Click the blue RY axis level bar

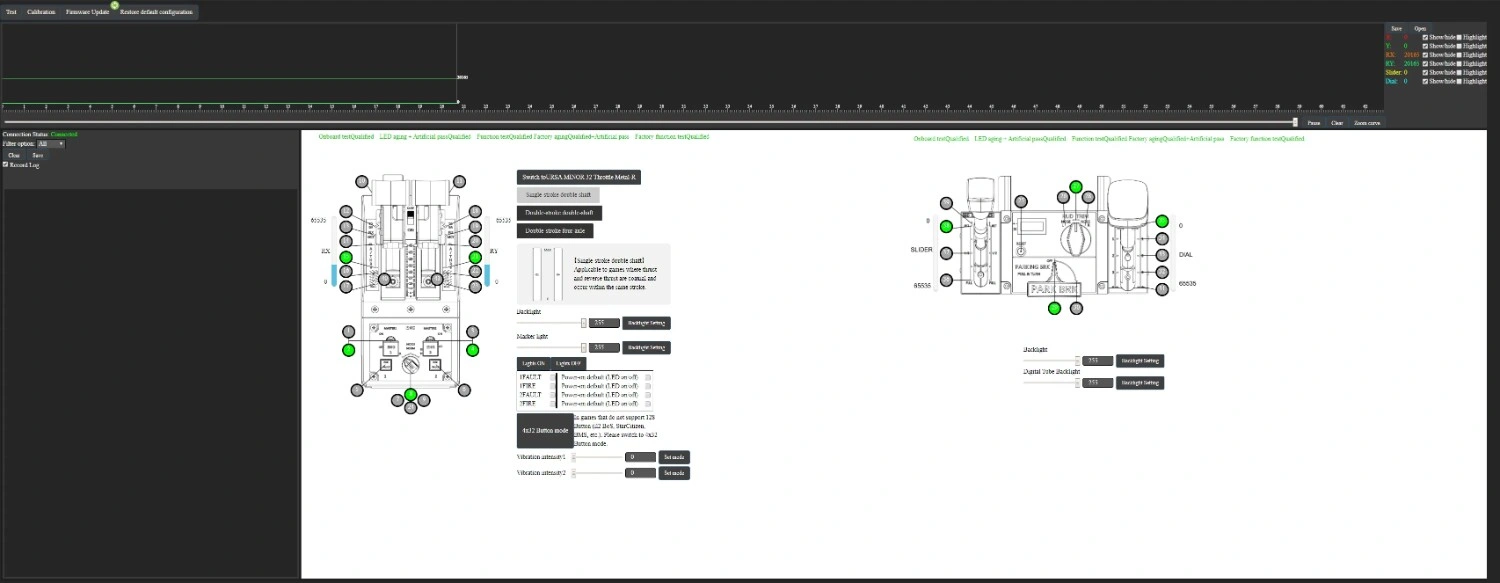point(487,276)
